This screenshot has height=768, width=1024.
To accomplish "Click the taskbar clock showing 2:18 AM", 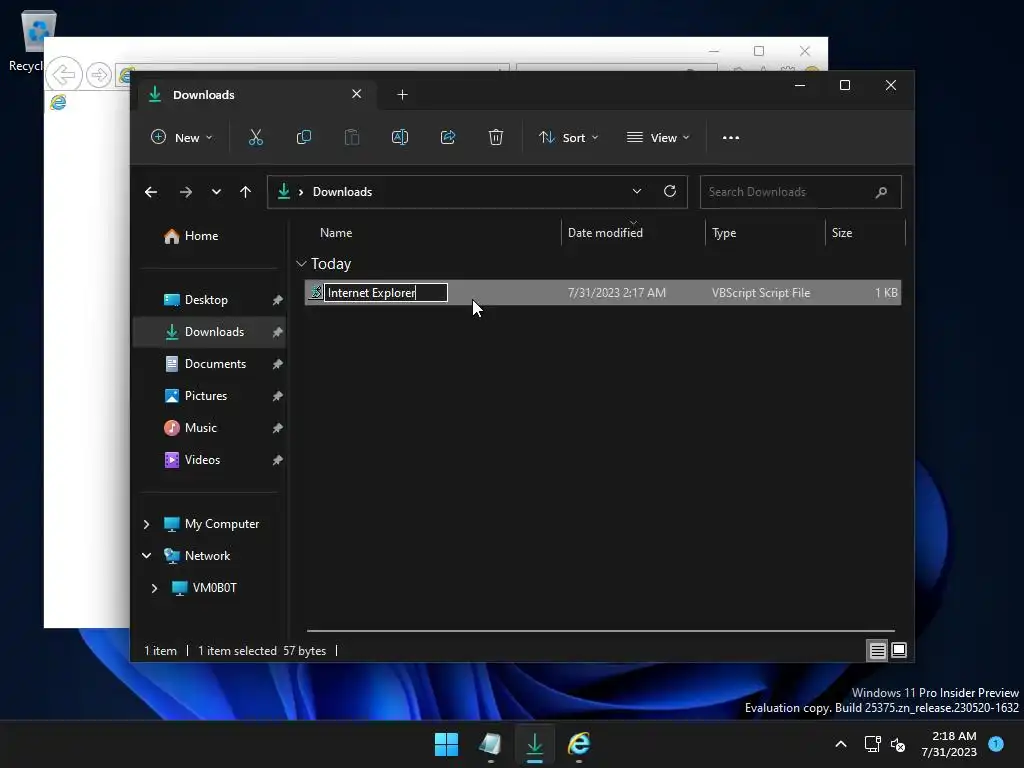I will point(950,744).
